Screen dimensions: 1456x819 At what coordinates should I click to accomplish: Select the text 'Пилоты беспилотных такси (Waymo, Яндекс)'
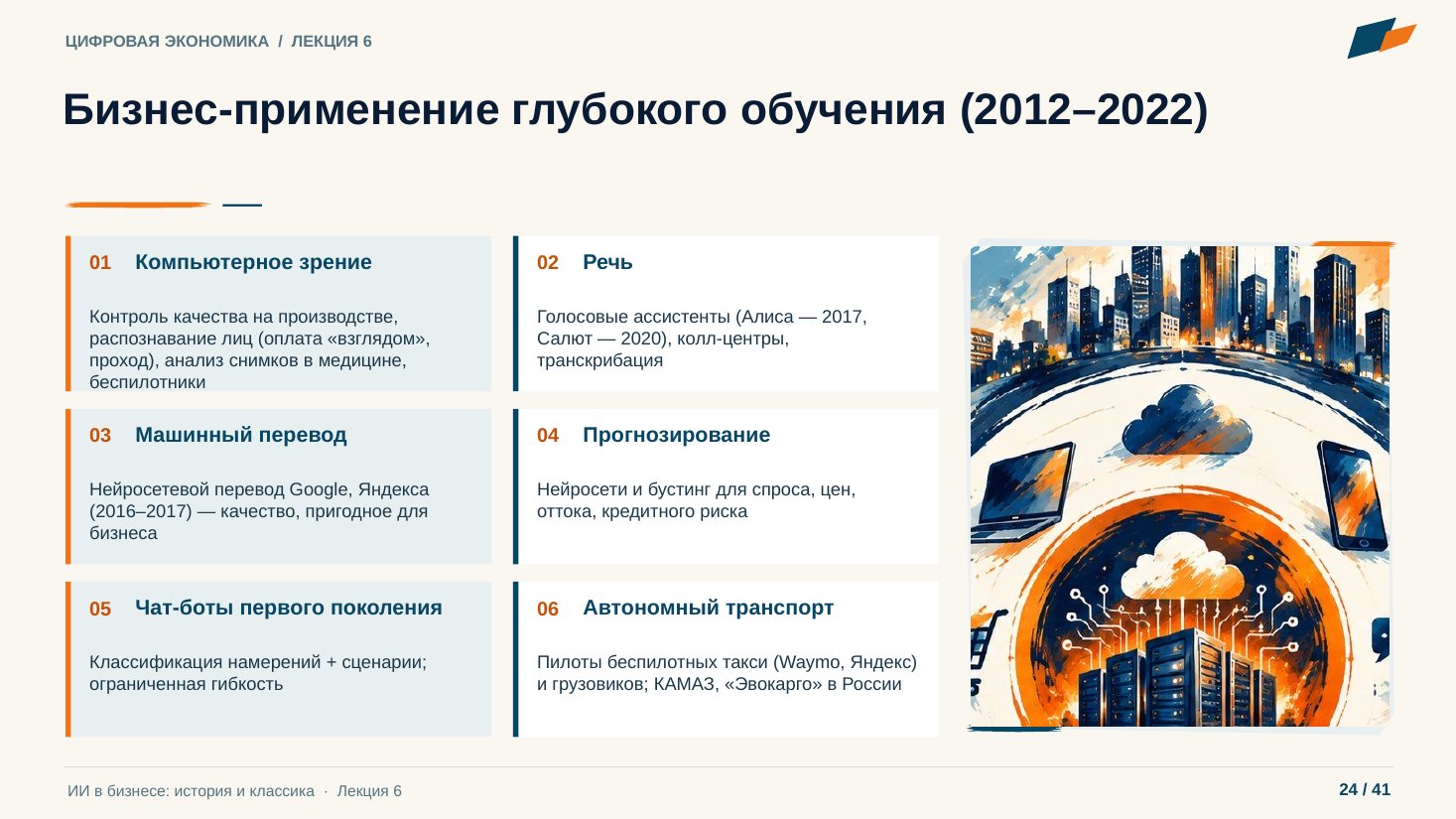pos(727,662)
